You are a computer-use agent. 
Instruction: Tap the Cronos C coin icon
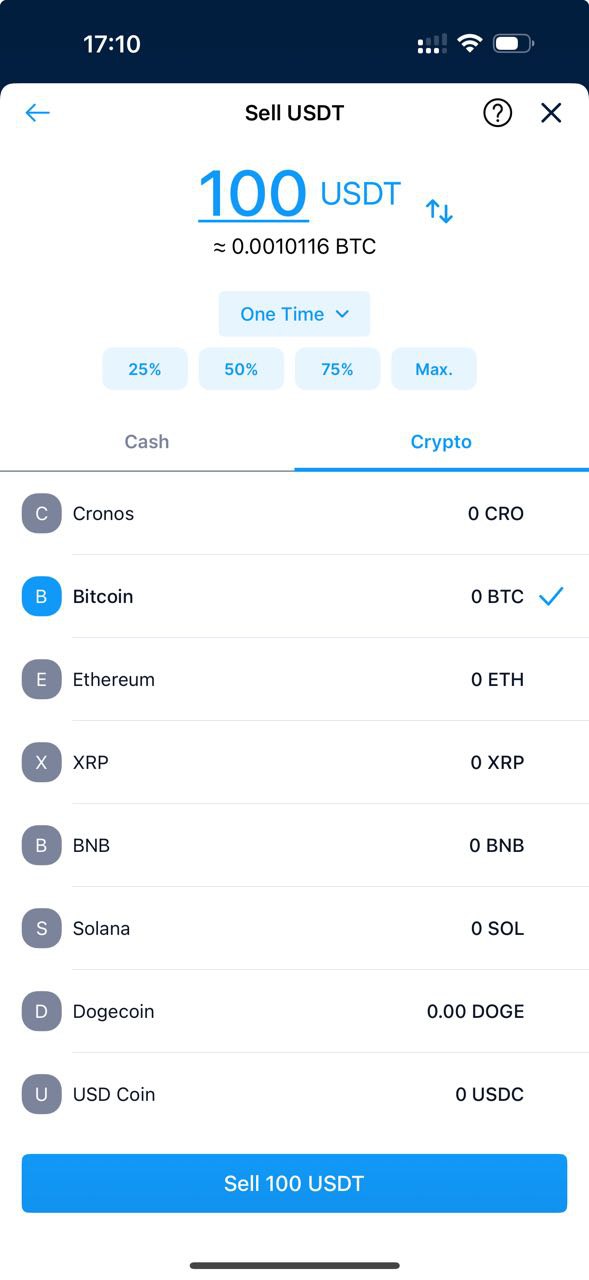point(41,514)
